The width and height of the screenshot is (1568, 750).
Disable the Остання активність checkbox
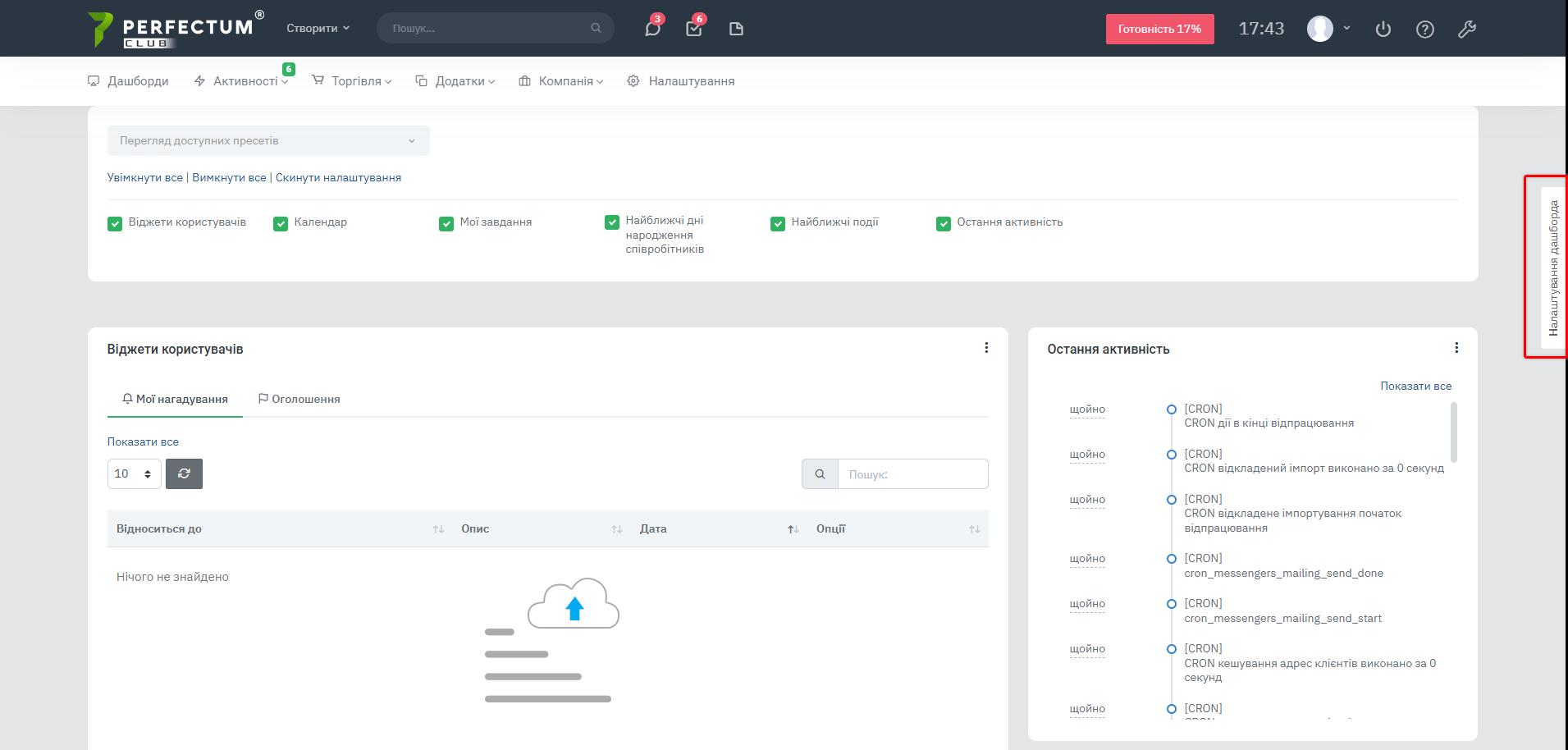(944, 223)
